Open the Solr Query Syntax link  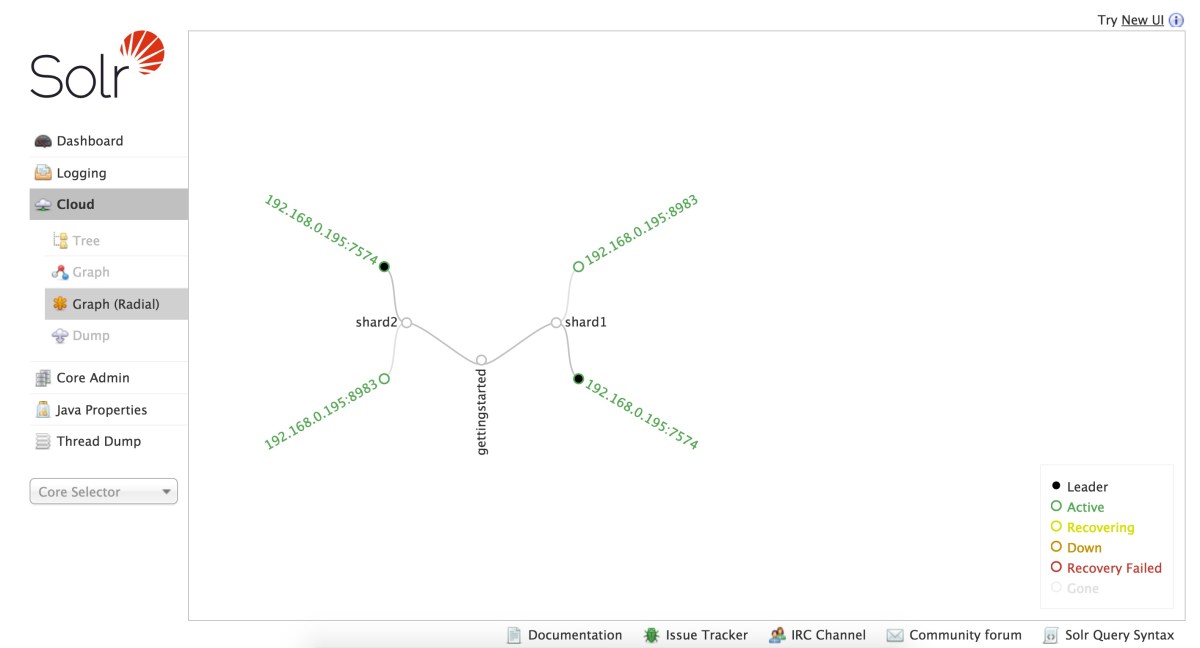1121,635
